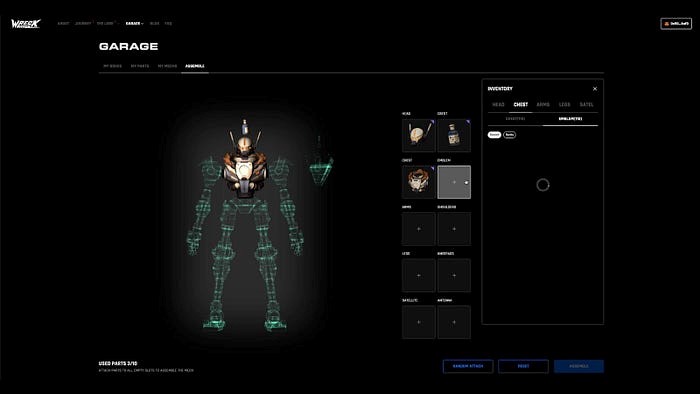Switch to the My Parts tab
The width and height of the screenshot is (700, 394).
(140, 66)
